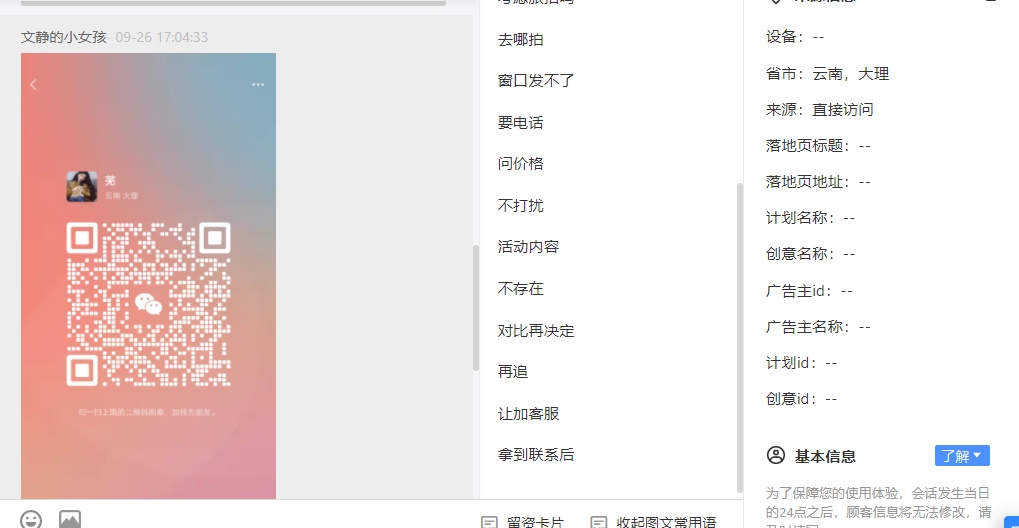Select quick phrase 问价格
This screenshot has width=1019, height=528.
click(521, 164)
